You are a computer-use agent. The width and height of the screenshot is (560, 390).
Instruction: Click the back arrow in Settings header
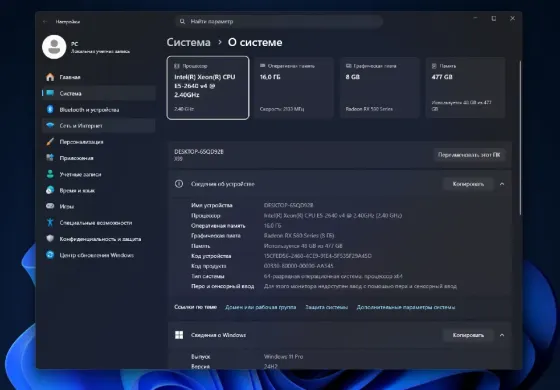(45, 21)
